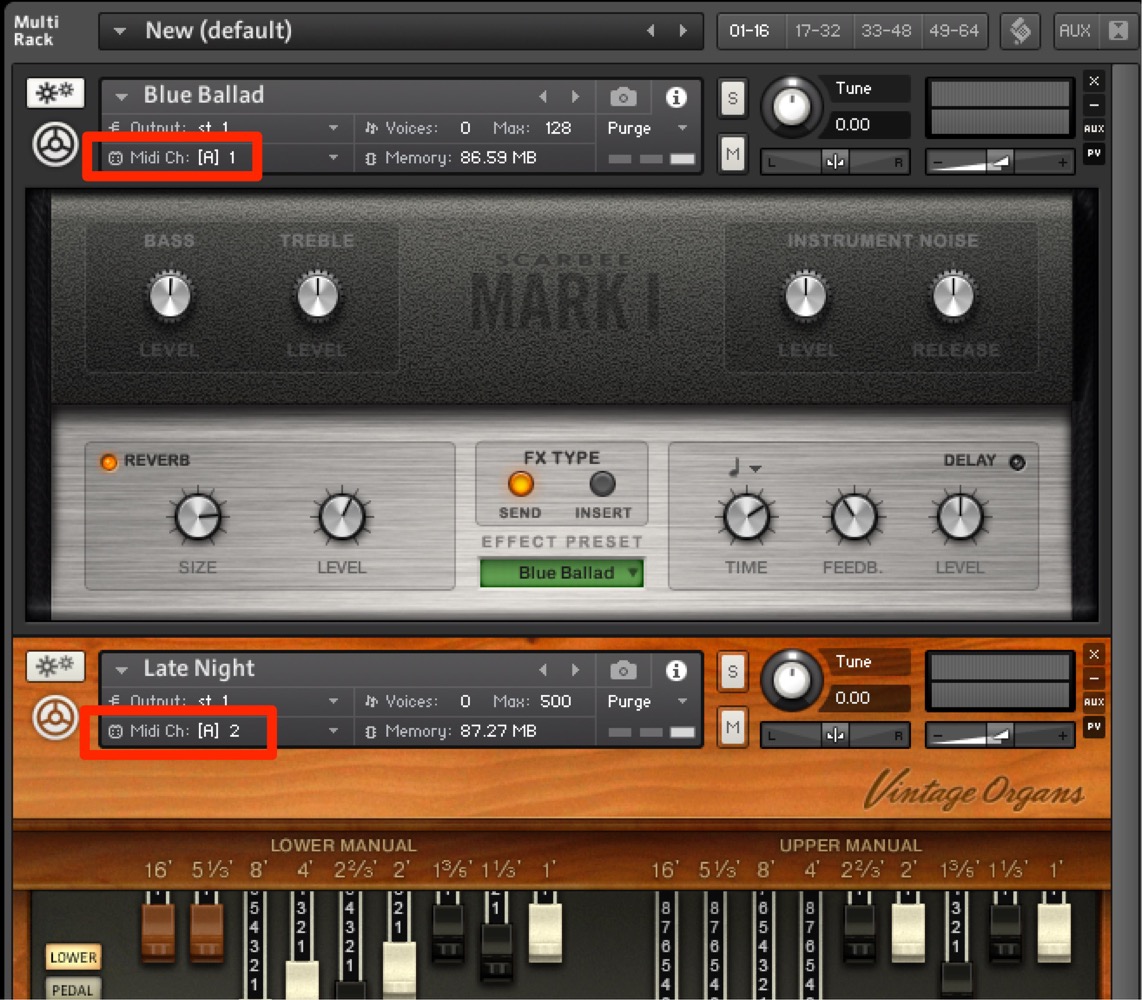The image size is (1142, 1000).
Task: Click the Kontakt S logo beside Late Night
Action: 55,717
